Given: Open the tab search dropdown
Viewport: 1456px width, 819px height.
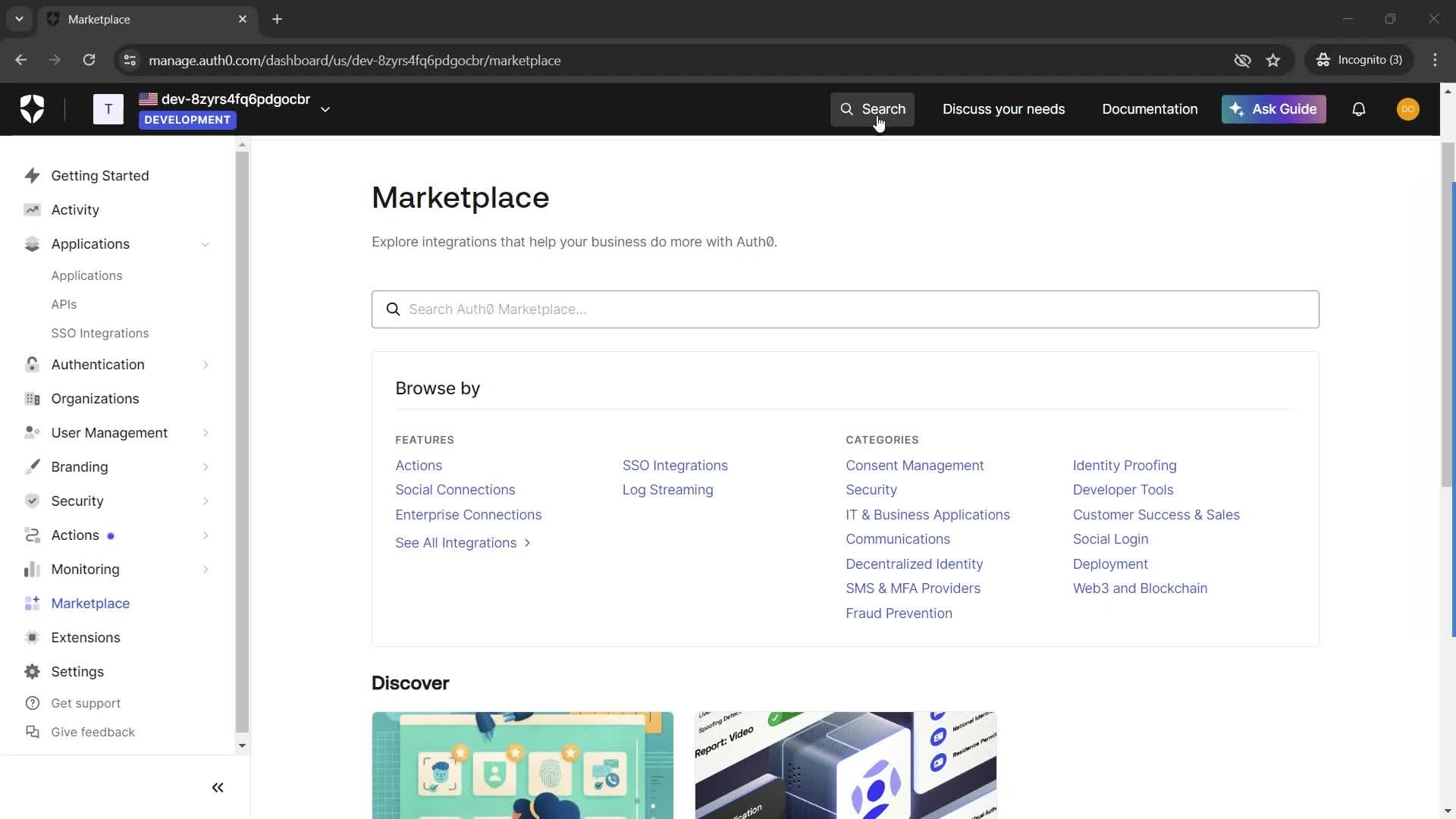Looking at the screenshot, I should pos(19,19).
